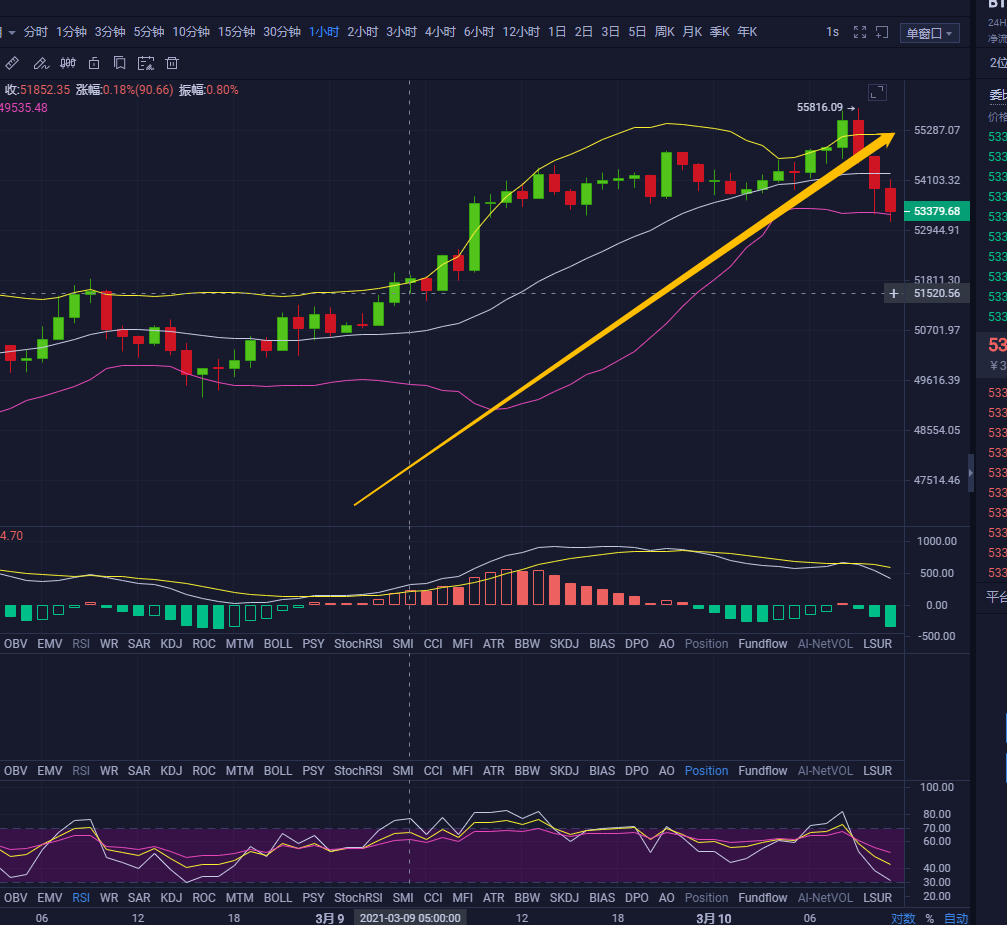Collapse the right side panel with the edge handle
1007x925 pixels.
(971, 473)
